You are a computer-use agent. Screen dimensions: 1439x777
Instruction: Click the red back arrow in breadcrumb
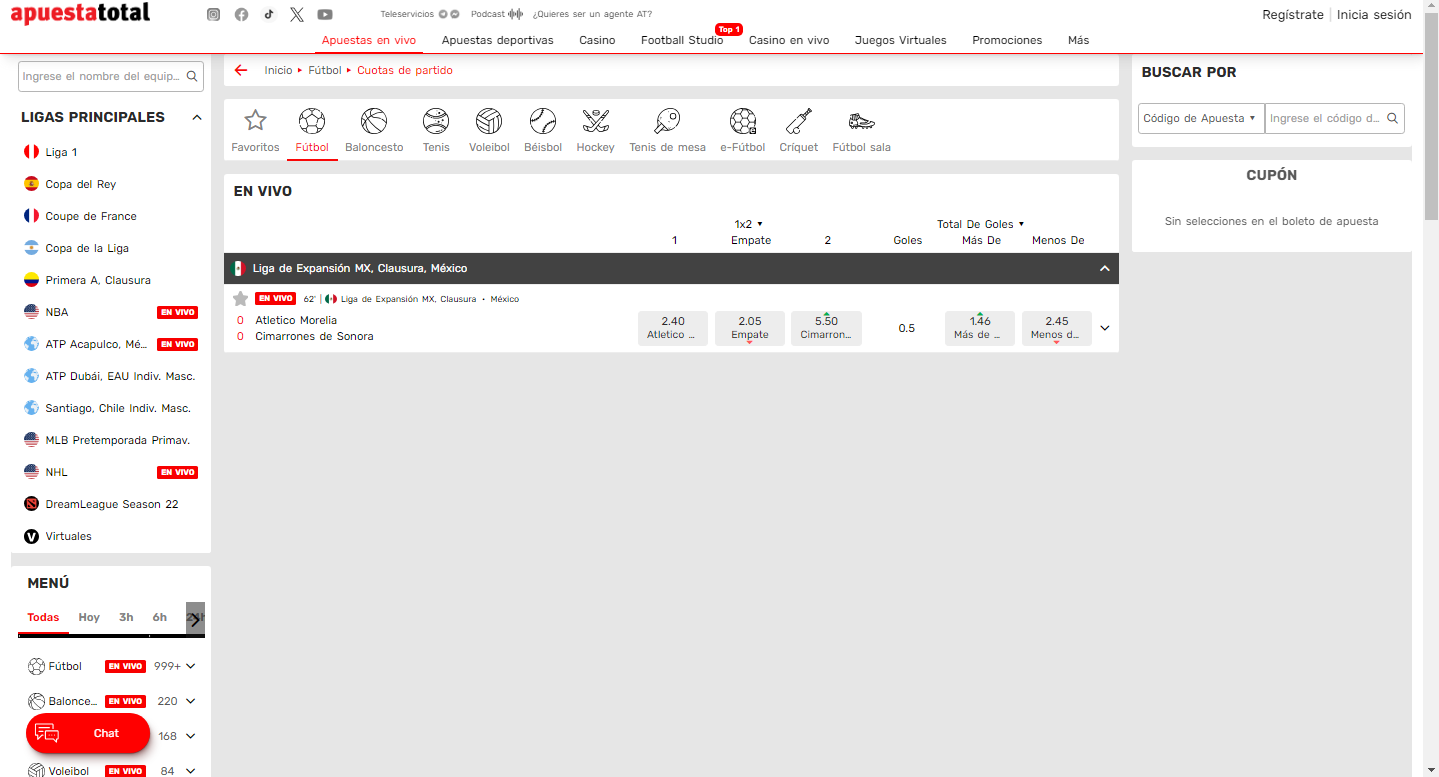[x=241, y=70]
